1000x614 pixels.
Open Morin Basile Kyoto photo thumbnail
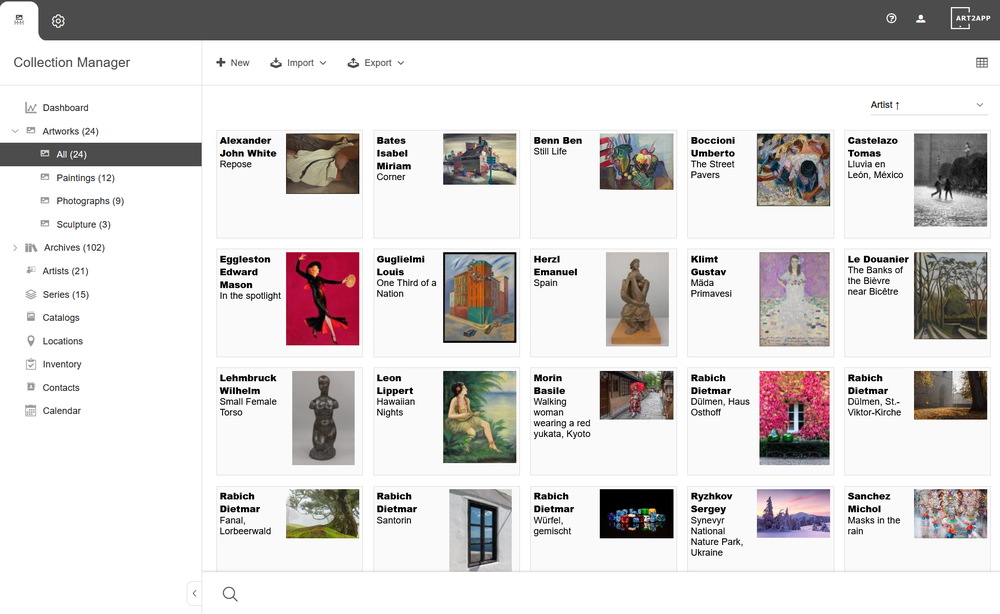click(x=636, y=395)
